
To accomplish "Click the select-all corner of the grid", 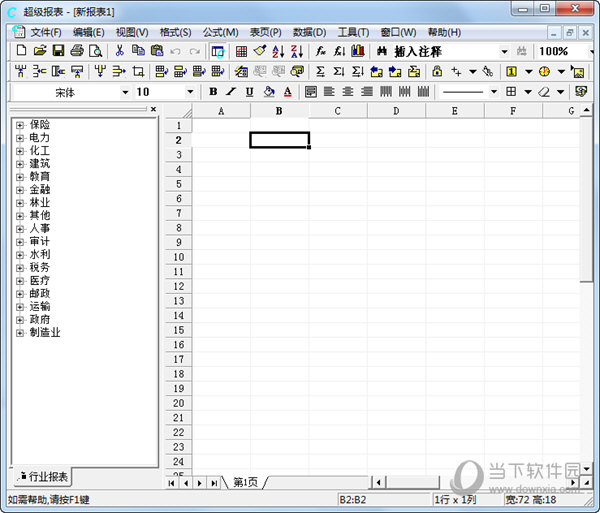I will 179,111.
